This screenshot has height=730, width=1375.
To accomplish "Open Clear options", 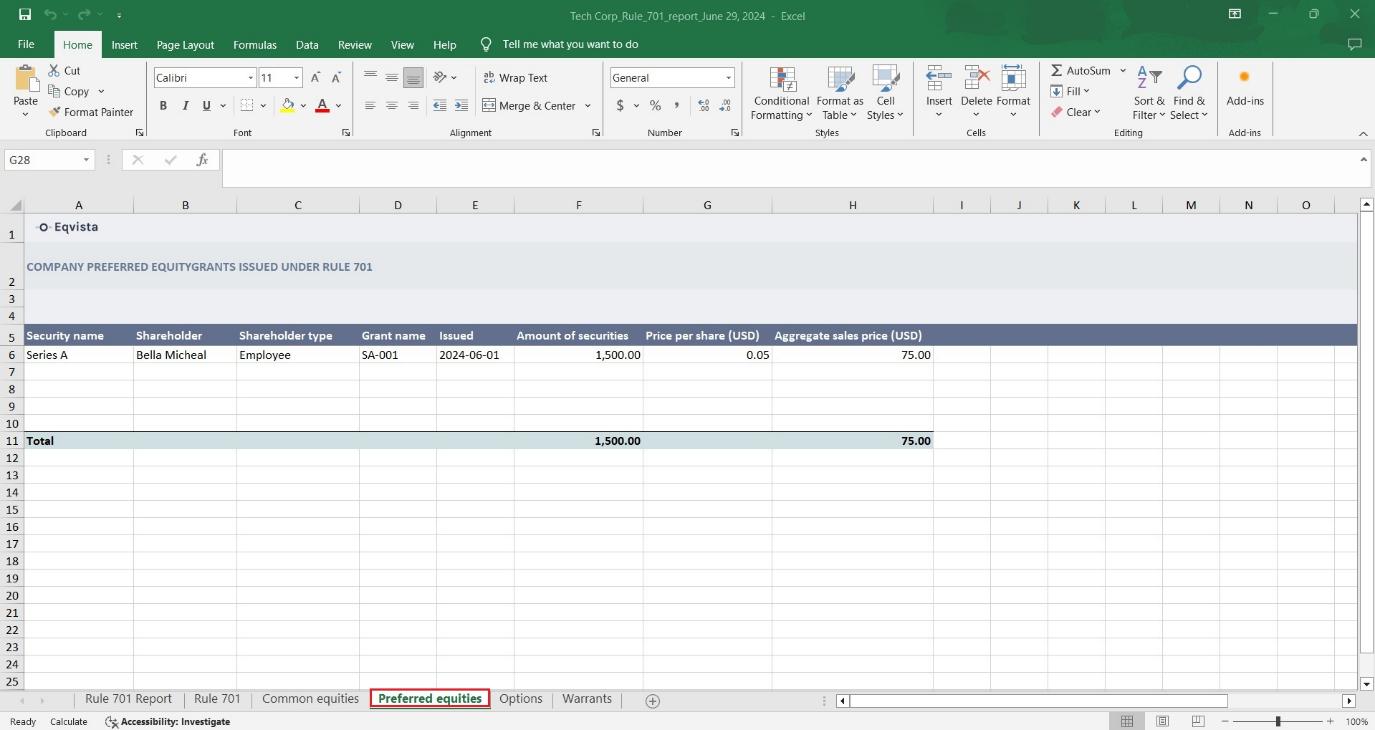I will click(x=1075, y=112).
